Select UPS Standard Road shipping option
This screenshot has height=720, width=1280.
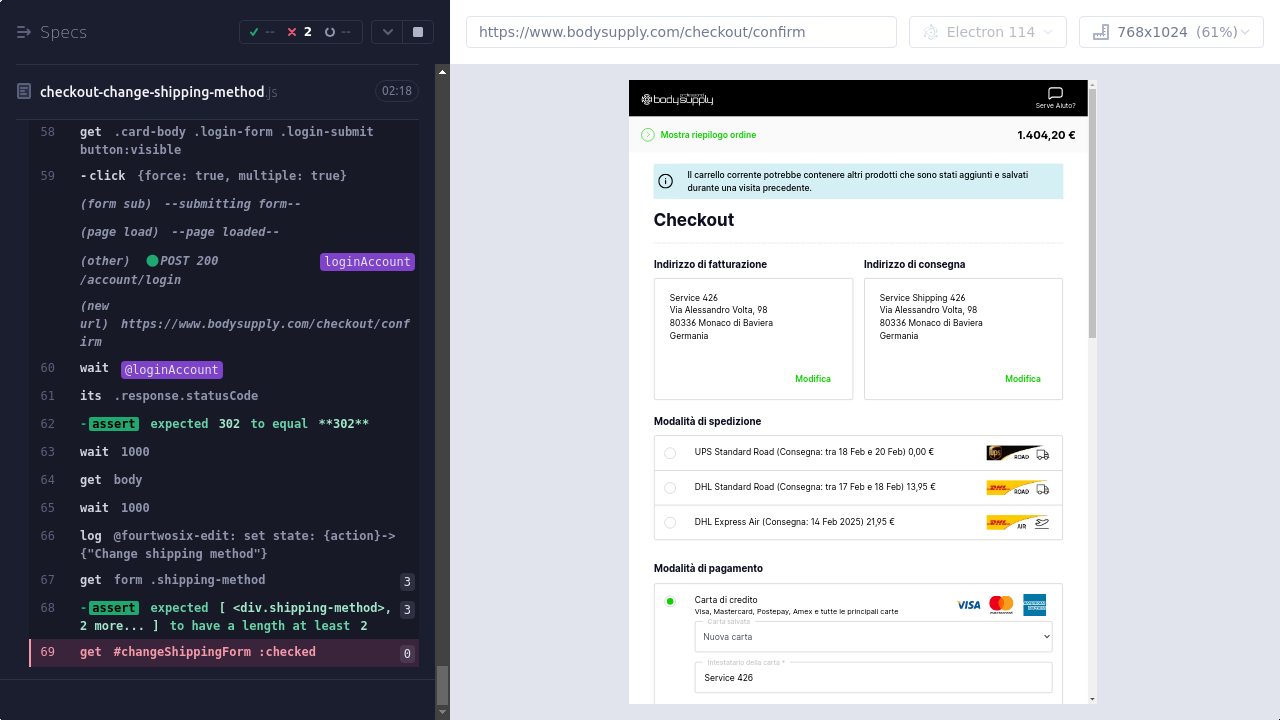click(670, 453)
